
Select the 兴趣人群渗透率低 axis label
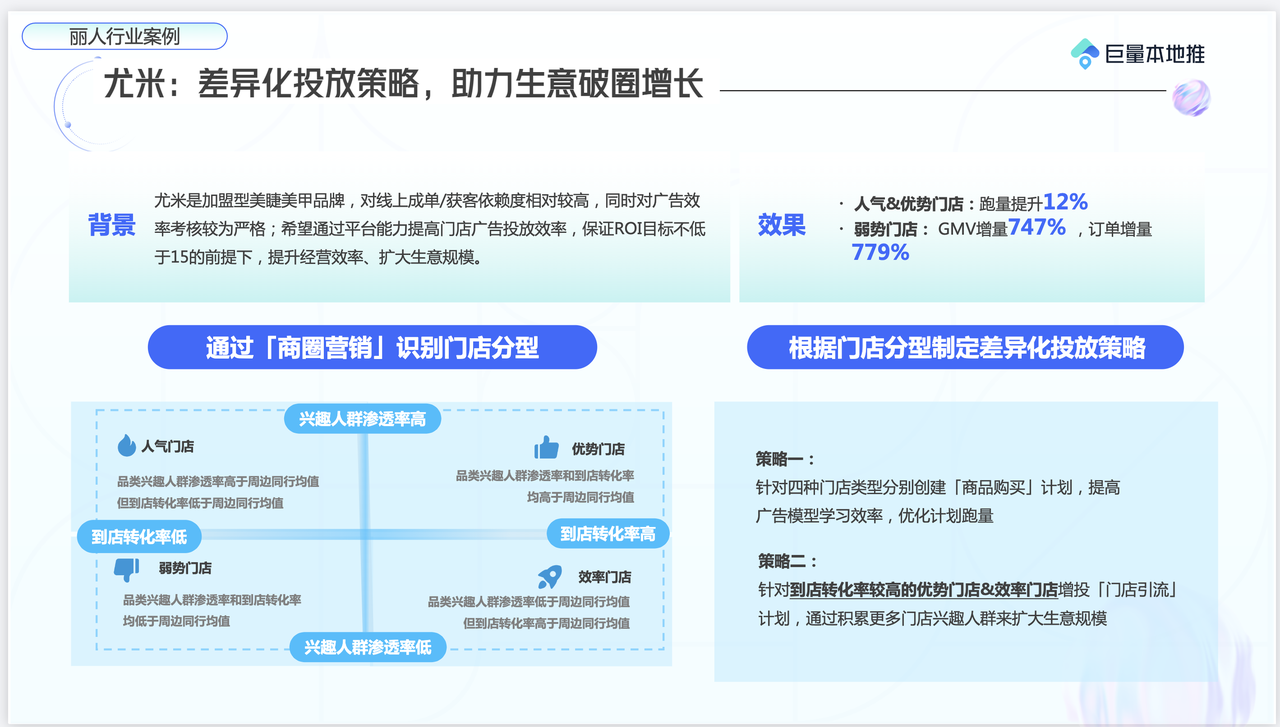coord(368,647)
